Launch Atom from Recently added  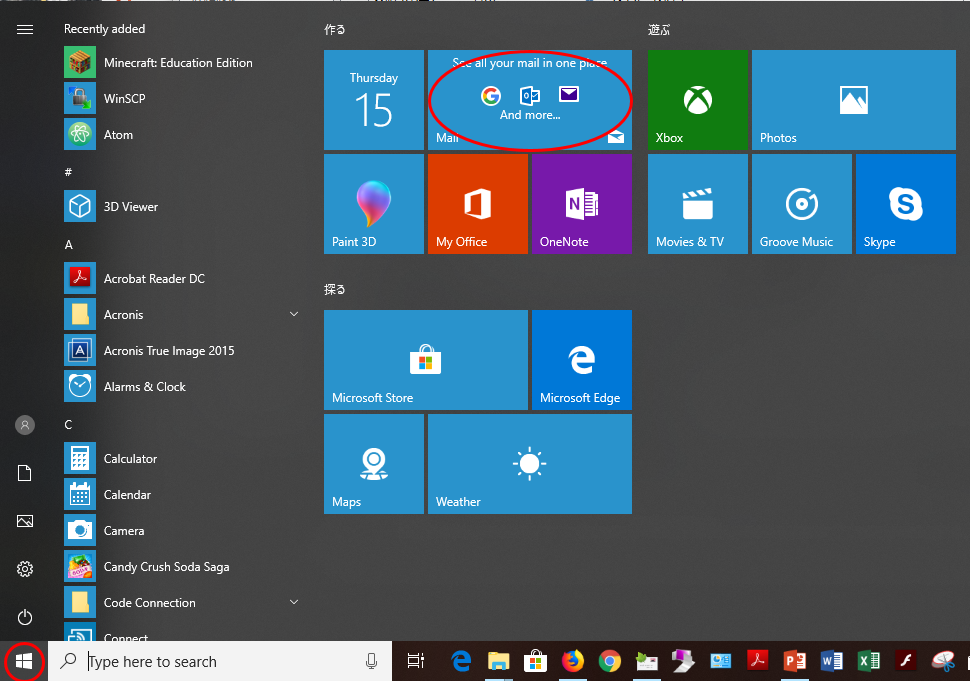pyautogui.click(x=184, y=134)
